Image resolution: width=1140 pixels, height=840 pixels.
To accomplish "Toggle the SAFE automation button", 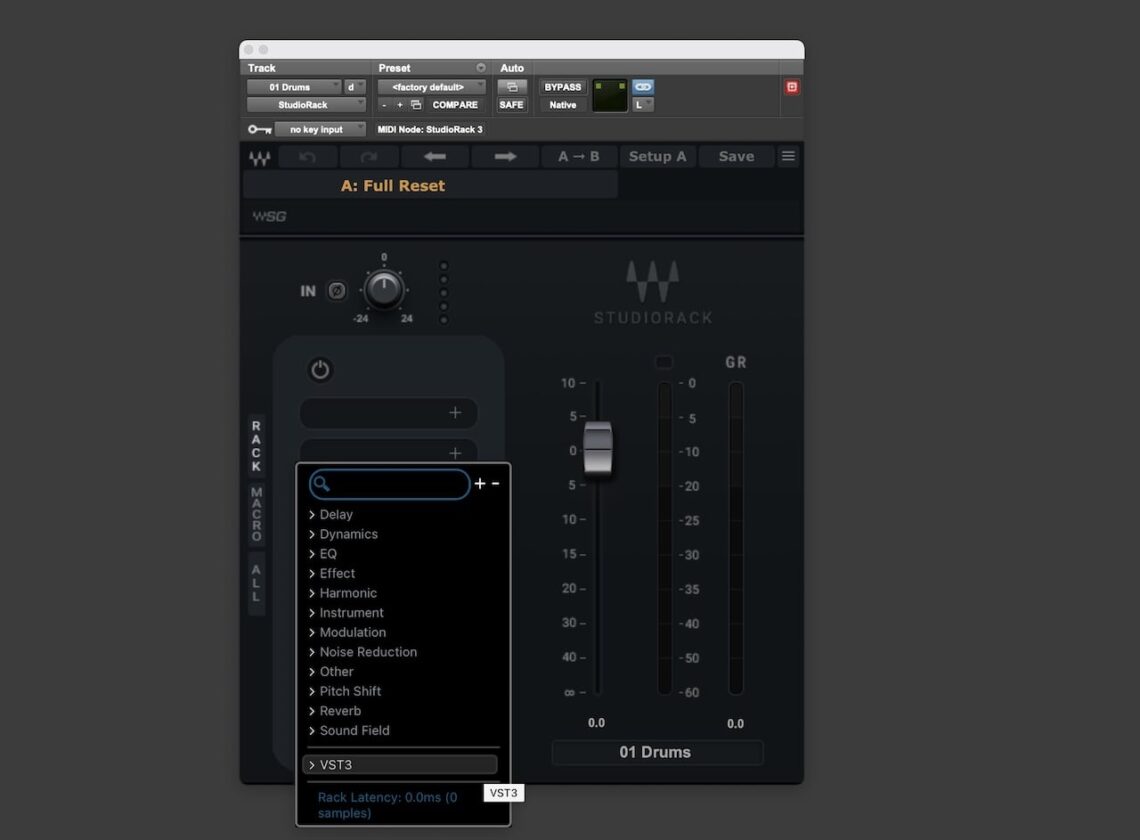I will coord(511,104).
